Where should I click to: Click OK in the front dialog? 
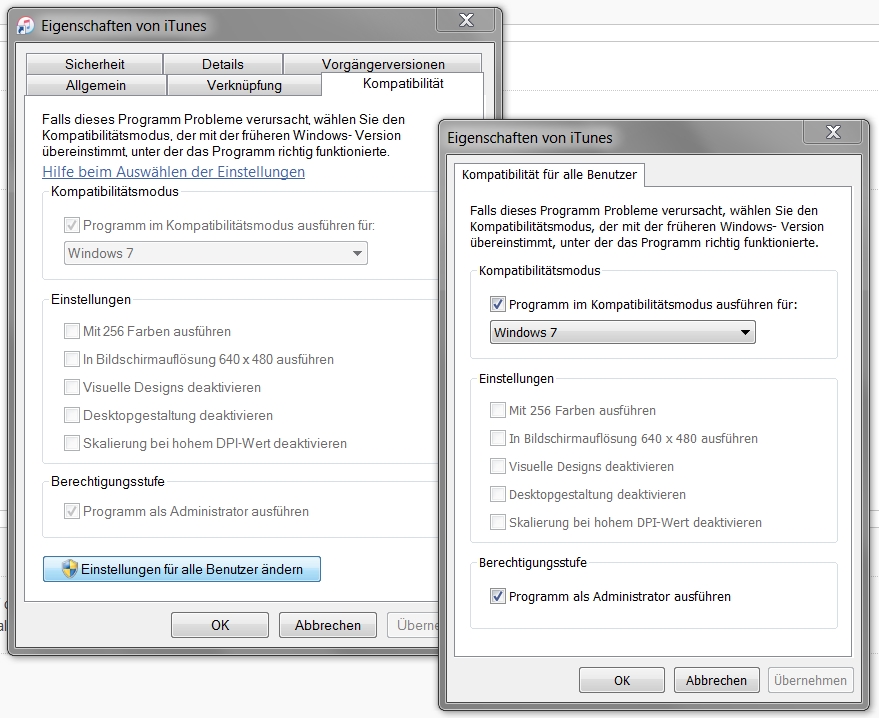point(622,680)
